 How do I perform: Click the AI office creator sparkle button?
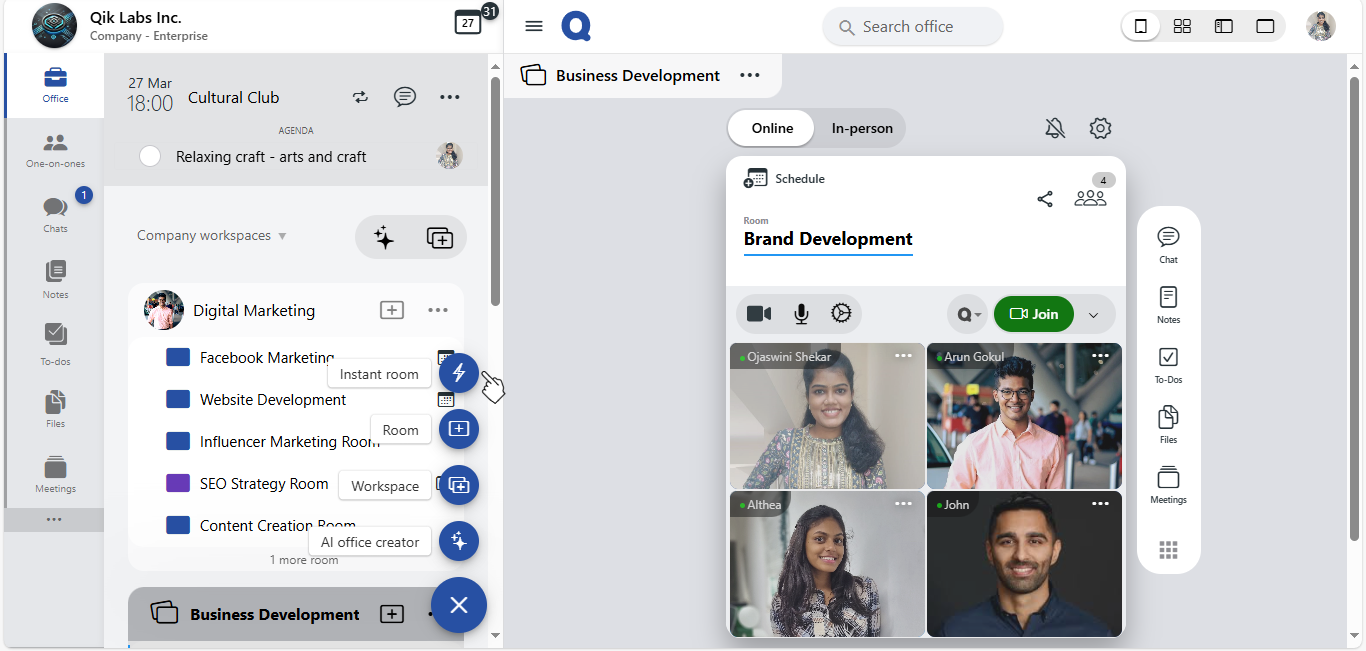point(458,541)
